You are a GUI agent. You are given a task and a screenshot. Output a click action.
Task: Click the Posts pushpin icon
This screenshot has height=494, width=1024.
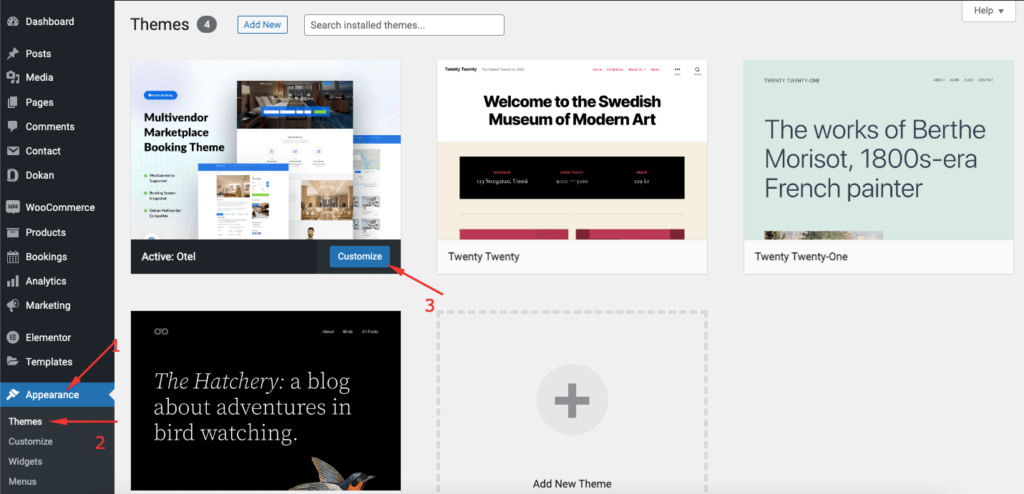click(x=12, y=54)
